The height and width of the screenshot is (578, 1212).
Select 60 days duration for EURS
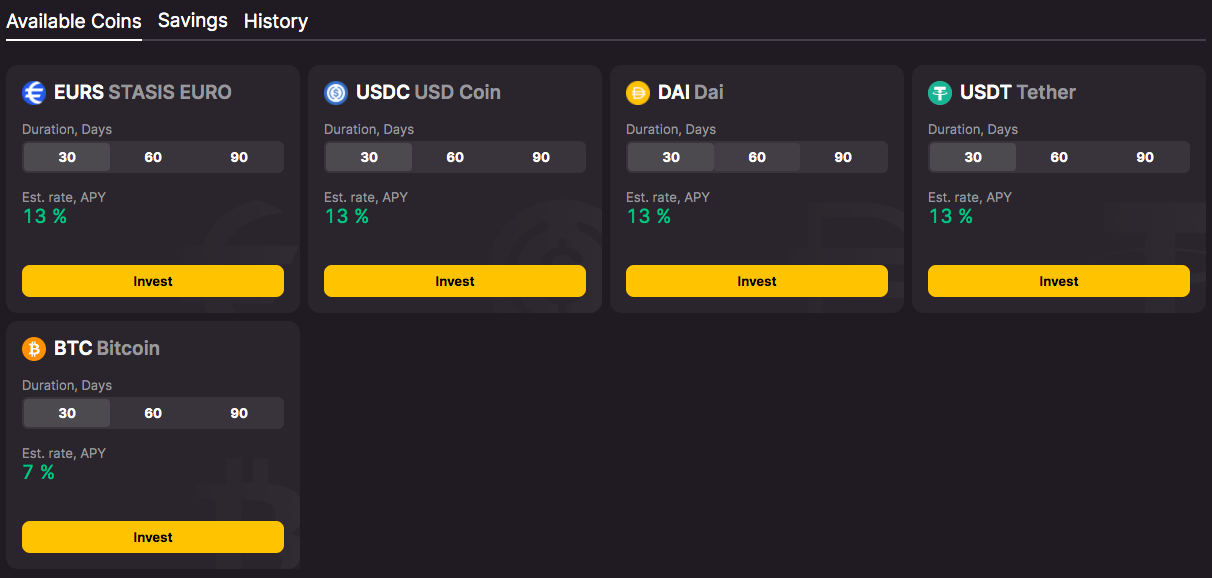click(153, 157)
